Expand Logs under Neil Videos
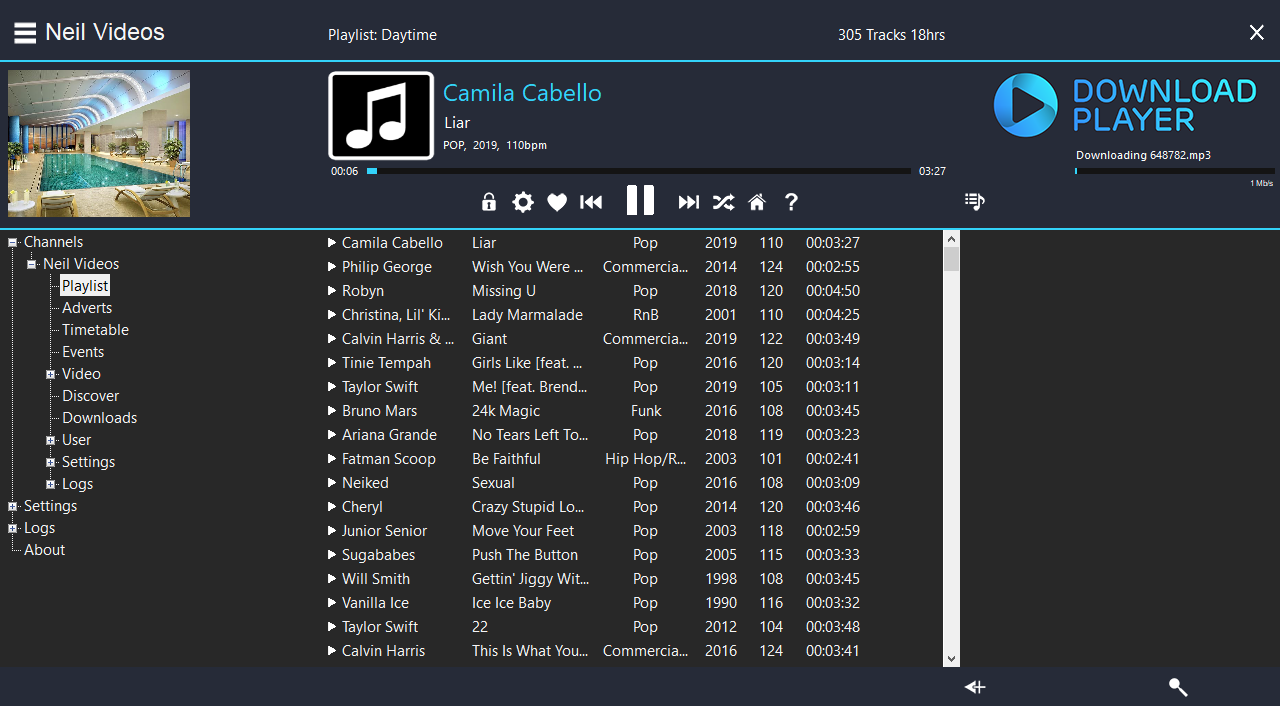Image resolution: width=1280 pixels, height=706 pixels. tap(51, 484)
